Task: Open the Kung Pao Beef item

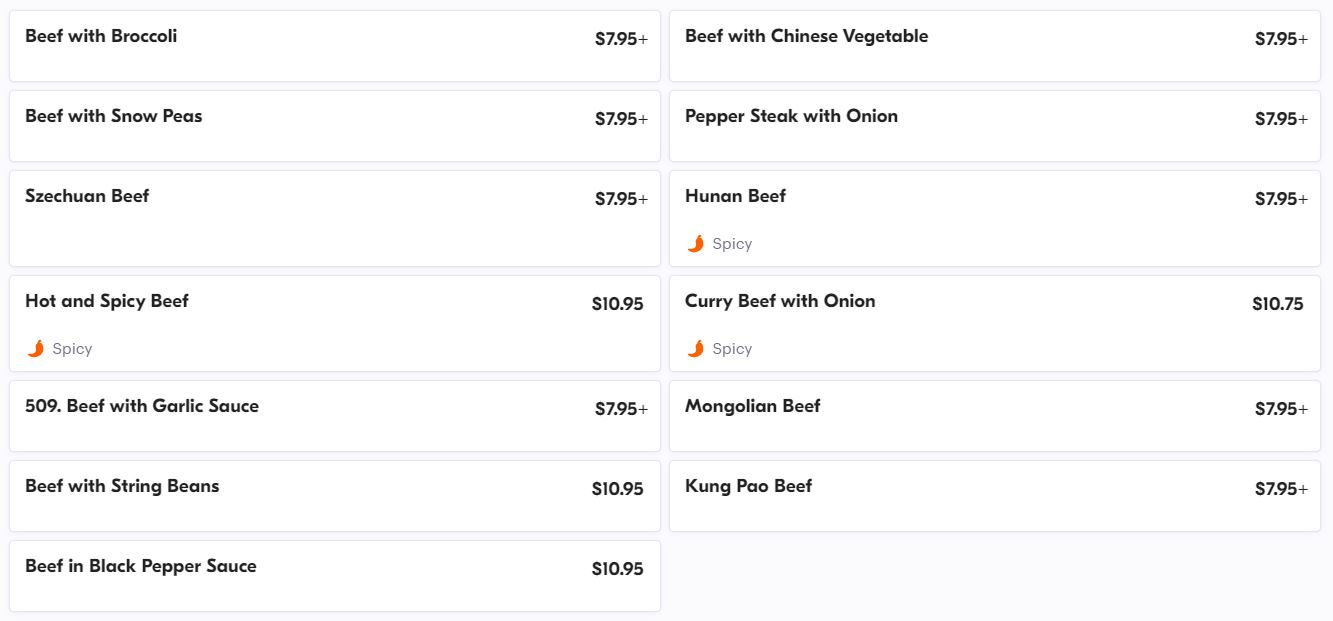Action: tap(748, 486)
